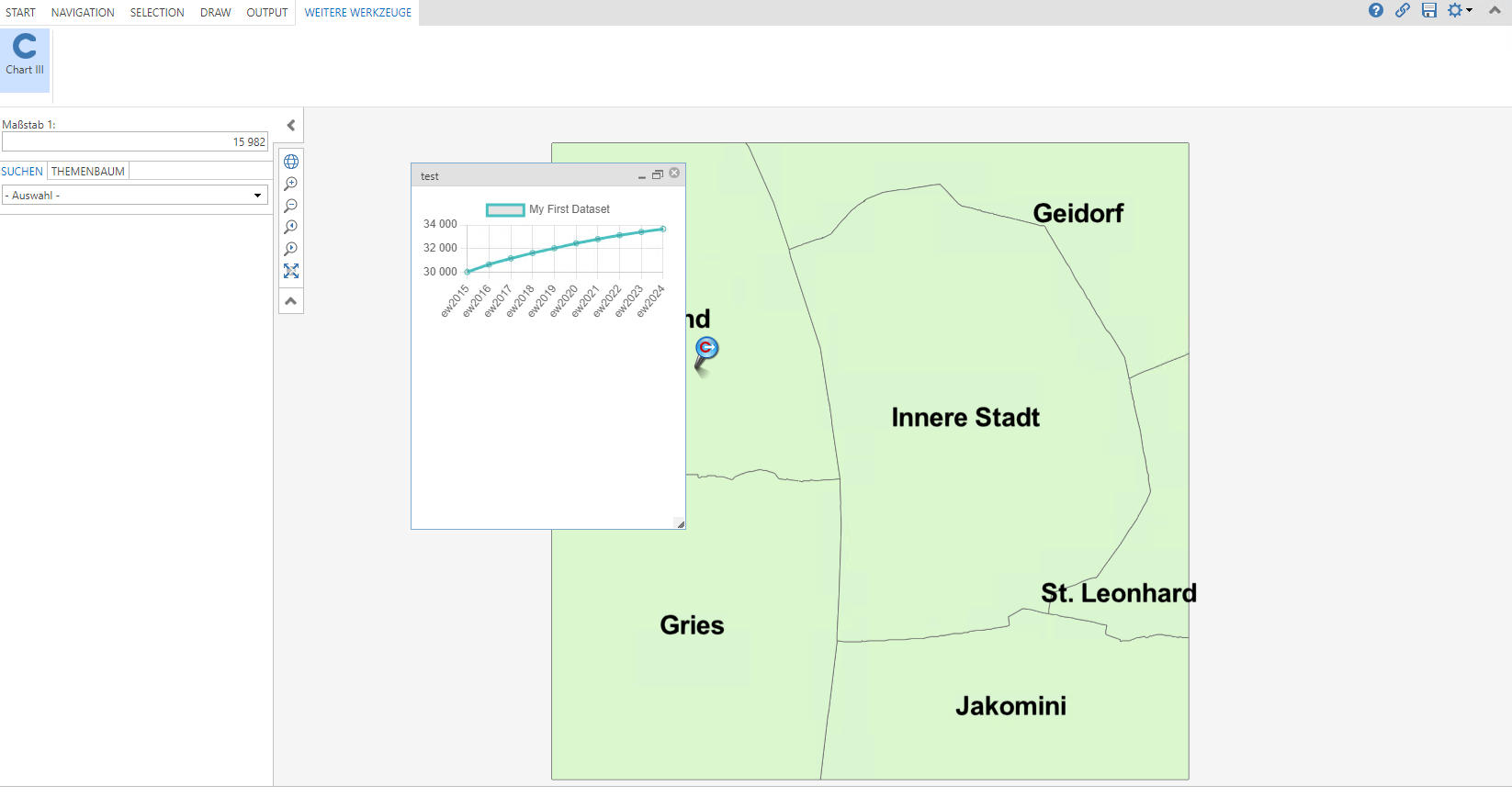Click the blue fullscreen arrows icon
1512x808 pixels.
click(291, 271)
